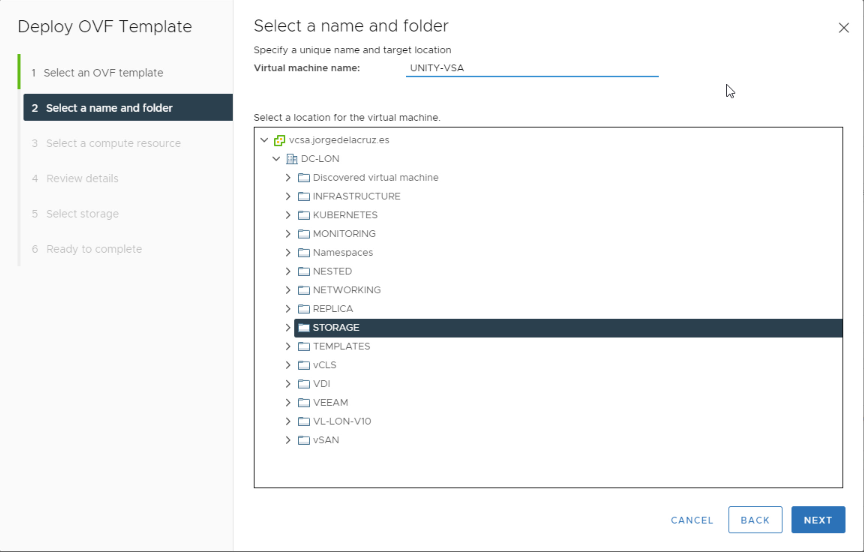The image size is (864, 552).
Task: Click the NEXT button
Action: tap(818, 520)
